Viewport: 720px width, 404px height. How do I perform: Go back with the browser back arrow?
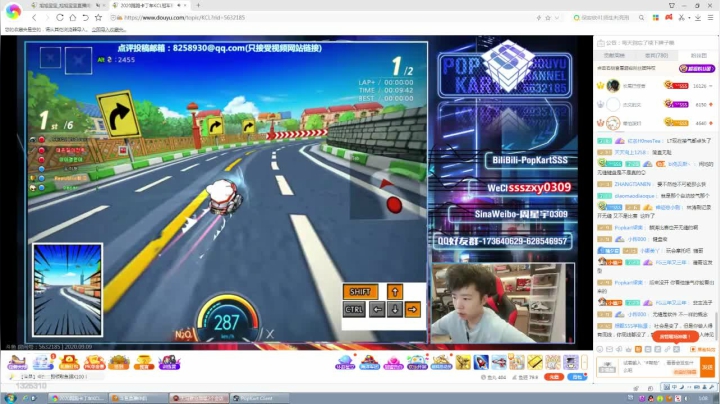pyautogui.click(x=34, y=17)
